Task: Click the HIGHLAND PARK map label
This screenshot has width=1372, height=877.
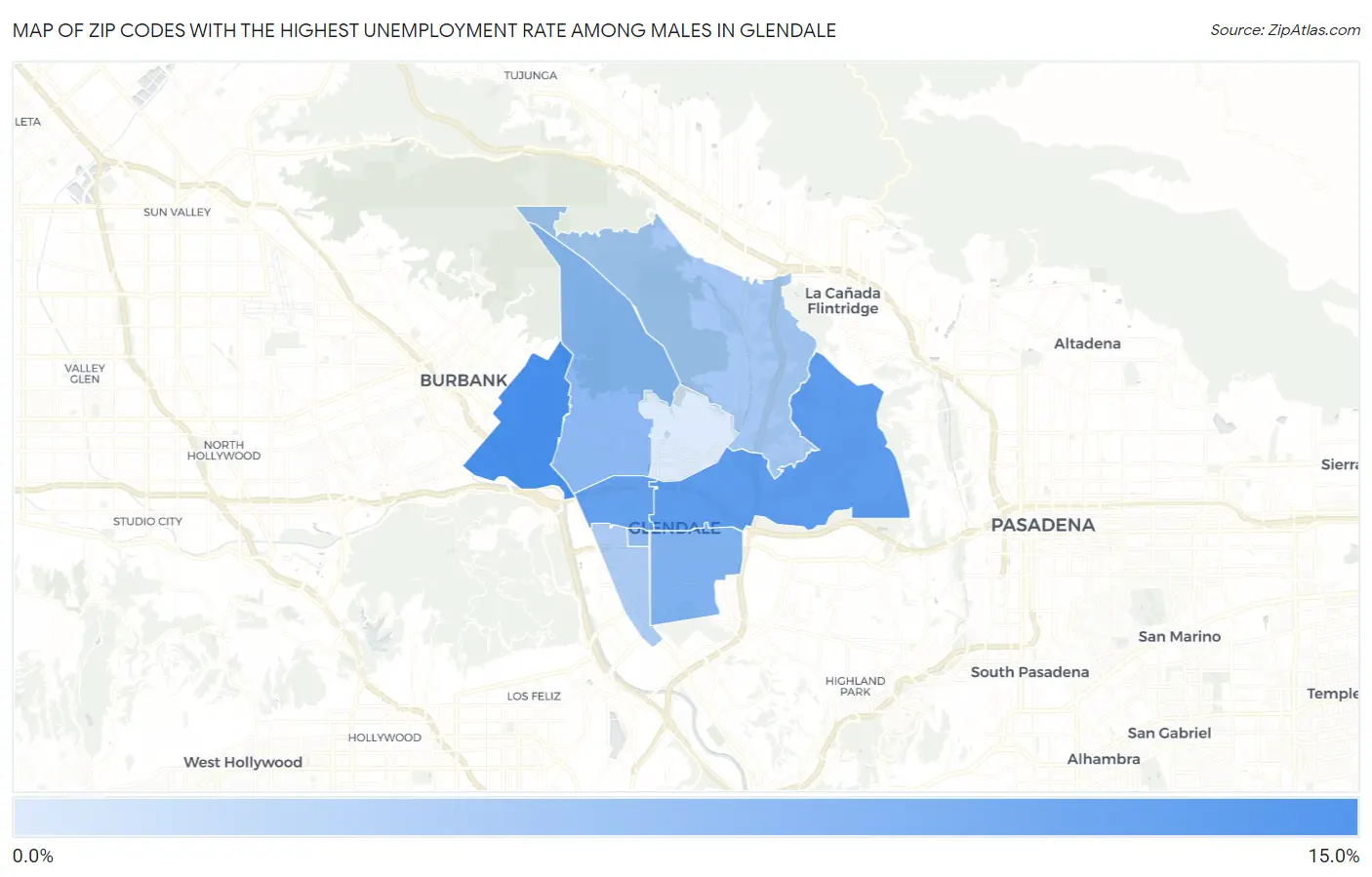Action: pyautogui.click(x=855, y=686)
